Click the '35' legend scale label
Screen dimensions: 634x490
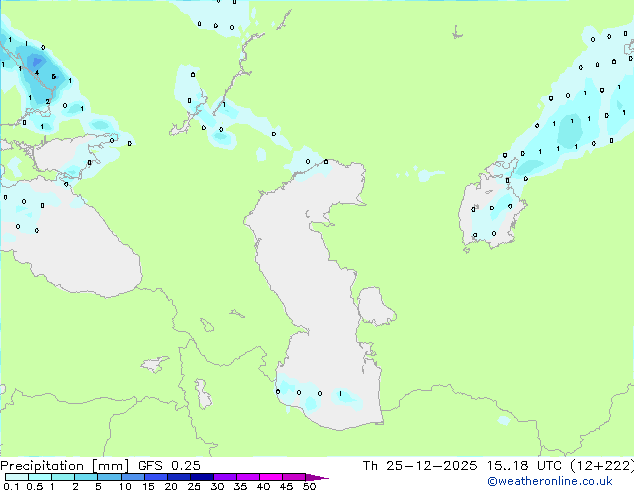pos(240,486)
